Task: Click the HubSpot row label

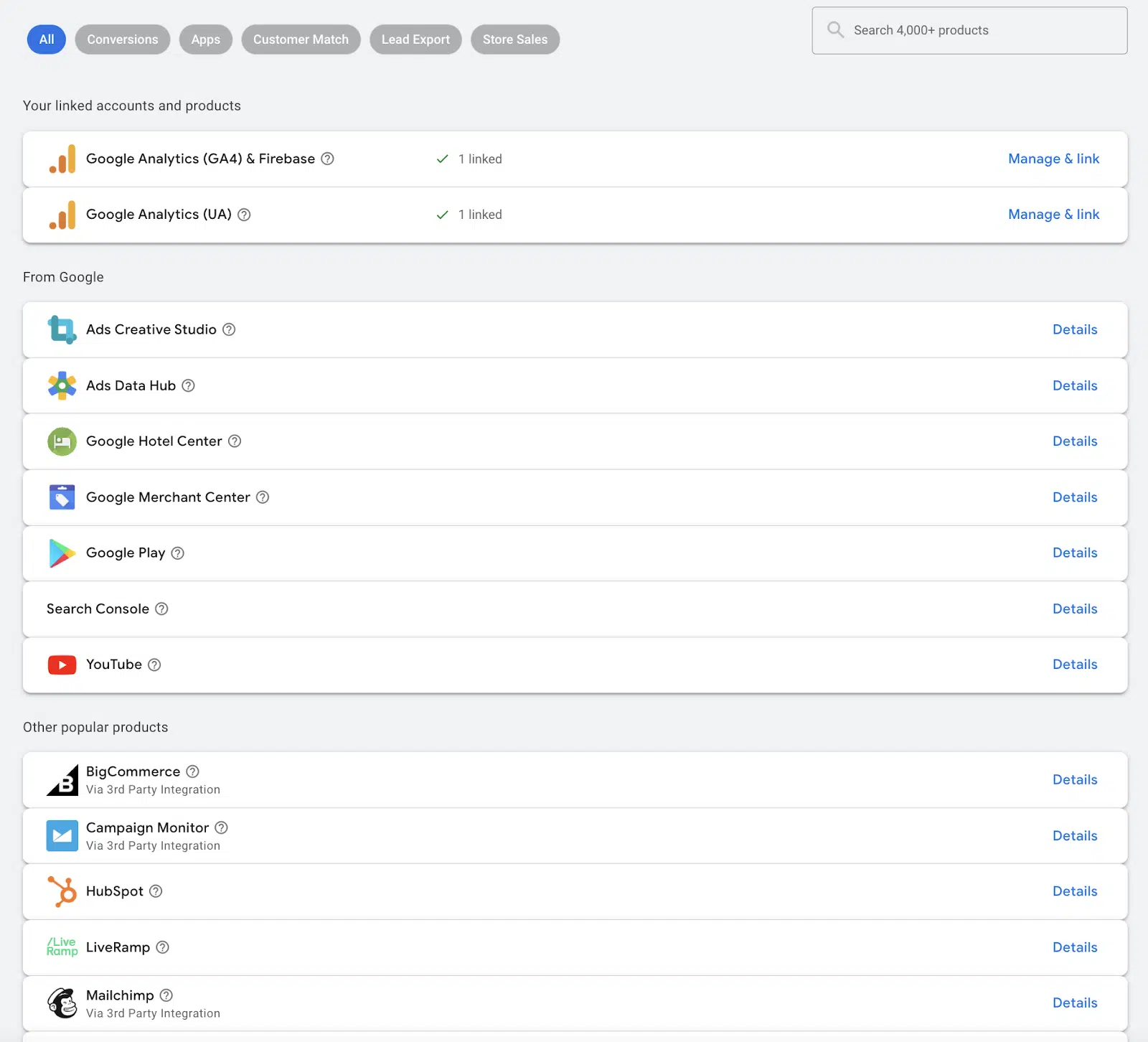Action: (115, 891)
